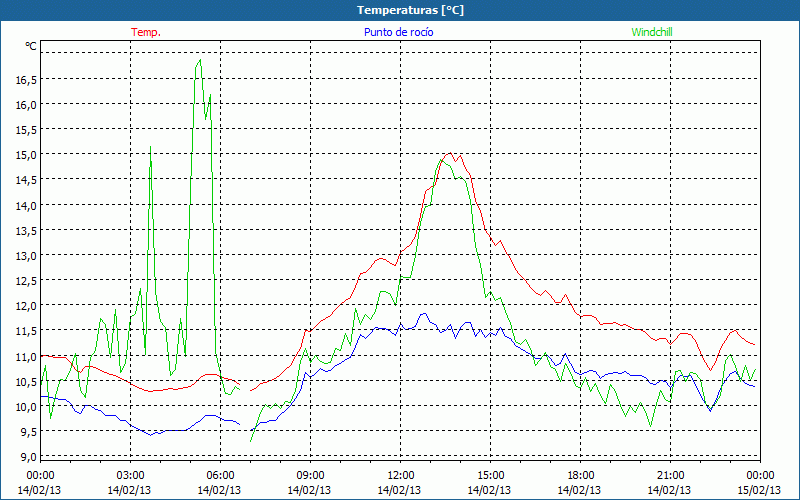The image size is (800, 500).
Task: Click the 09:00 time label
Action: 310,475
